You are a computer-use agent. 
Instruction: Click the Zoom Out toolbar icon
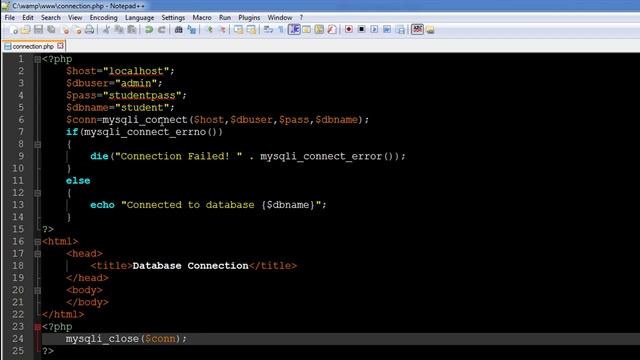pyautogui.click(x=222, y=29)
